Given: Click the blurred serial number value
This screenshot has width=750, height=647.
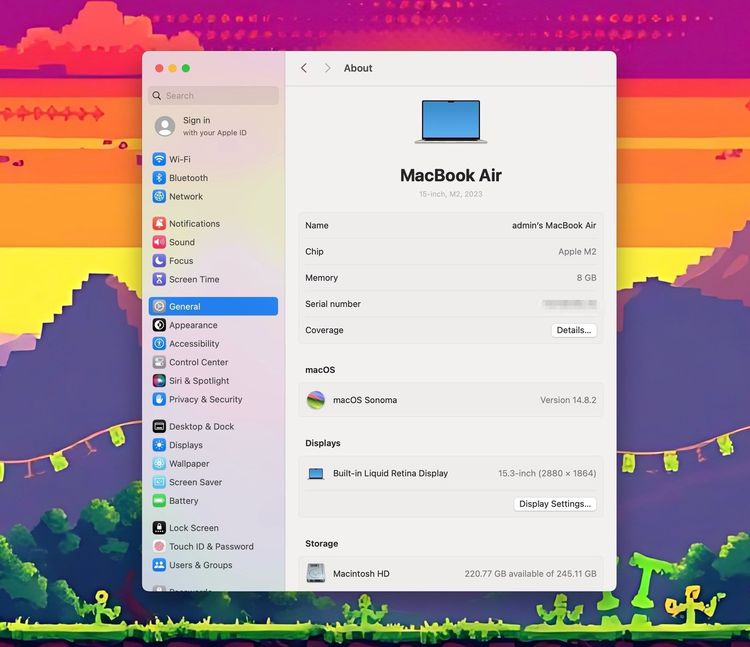Looking at the screenshot, I should pyautogui.click(x=569, y=304).
